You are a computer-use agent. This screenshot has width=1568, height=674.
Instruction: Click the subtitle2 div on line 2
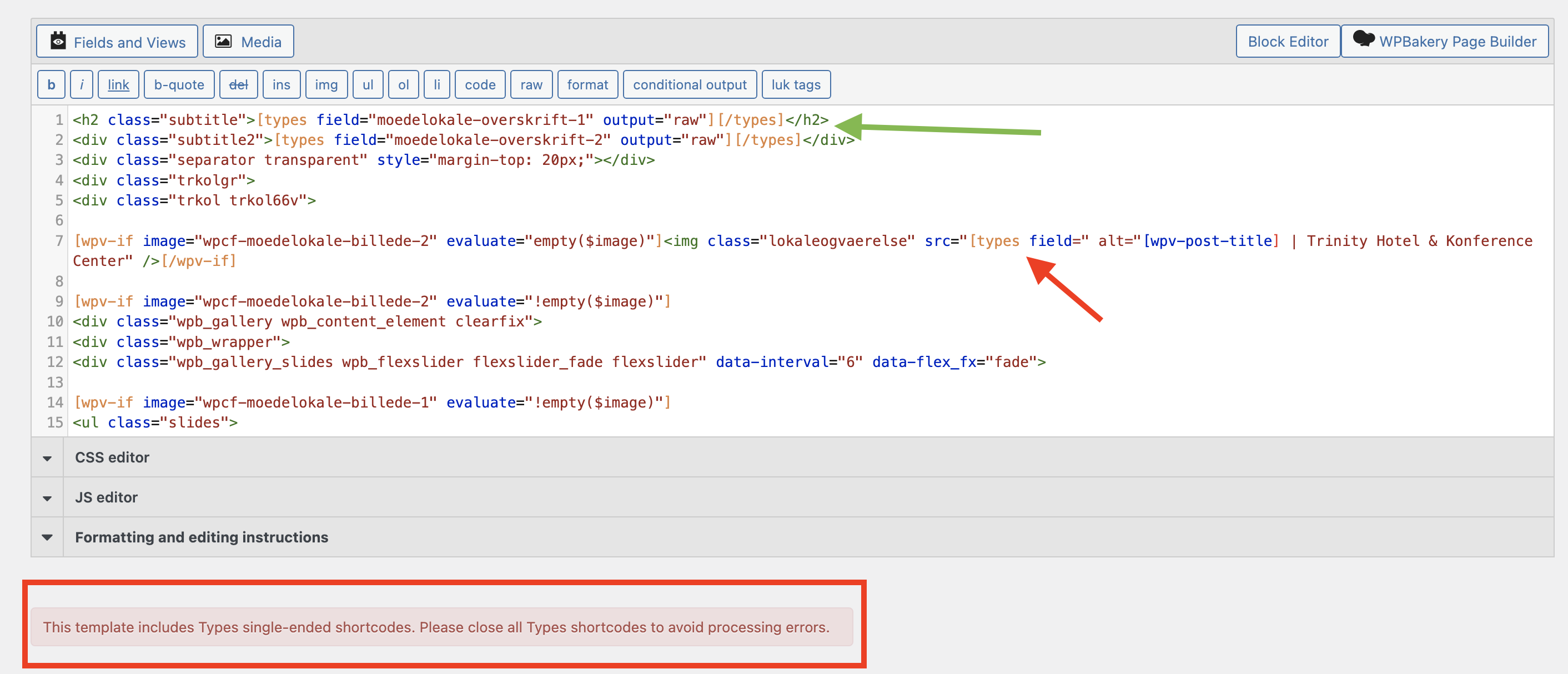tap(464, 140)
